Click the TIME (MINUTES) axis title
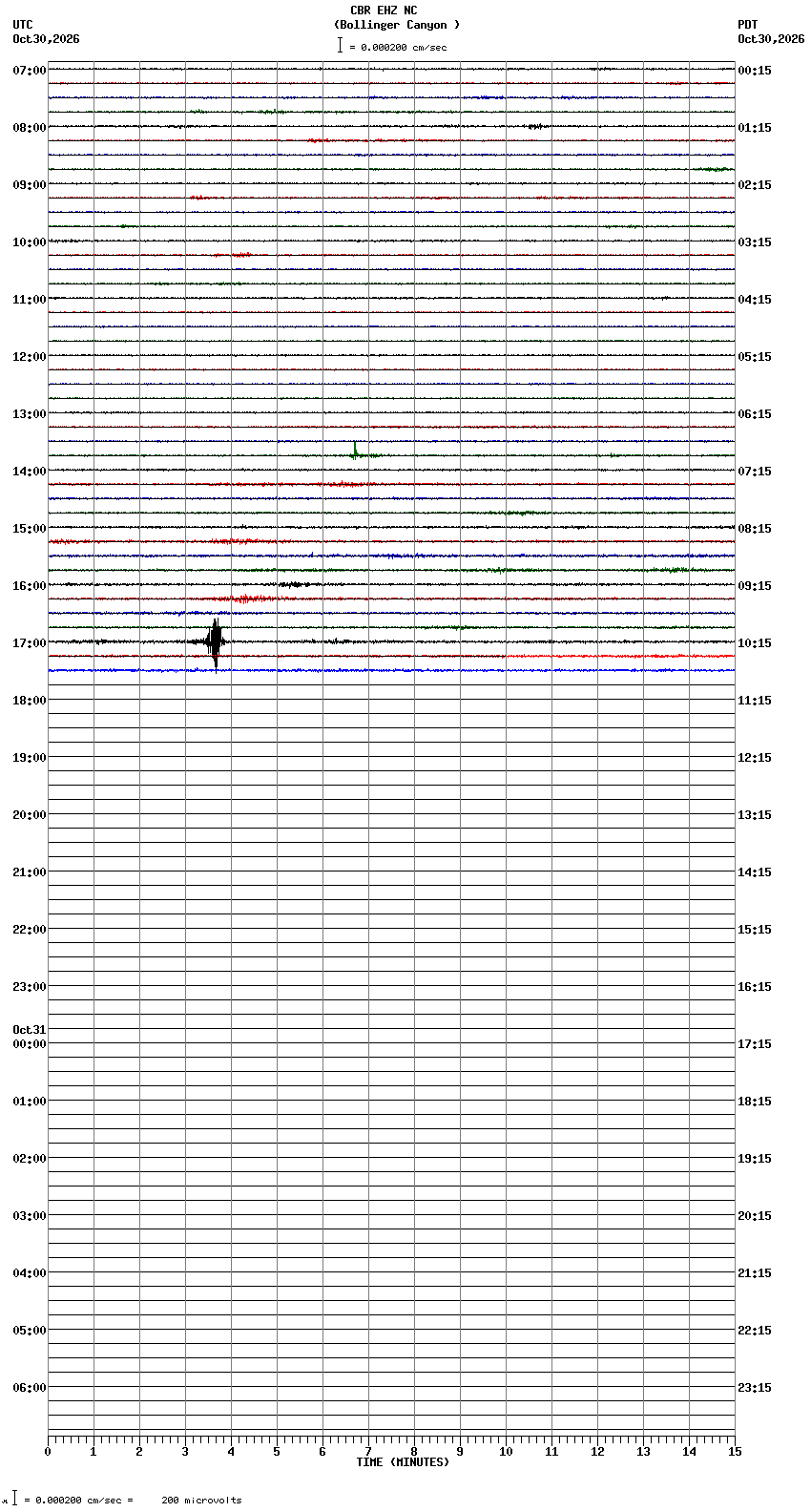The height and width of the screenshot is (1512, 811). (x=403, y=1462)
